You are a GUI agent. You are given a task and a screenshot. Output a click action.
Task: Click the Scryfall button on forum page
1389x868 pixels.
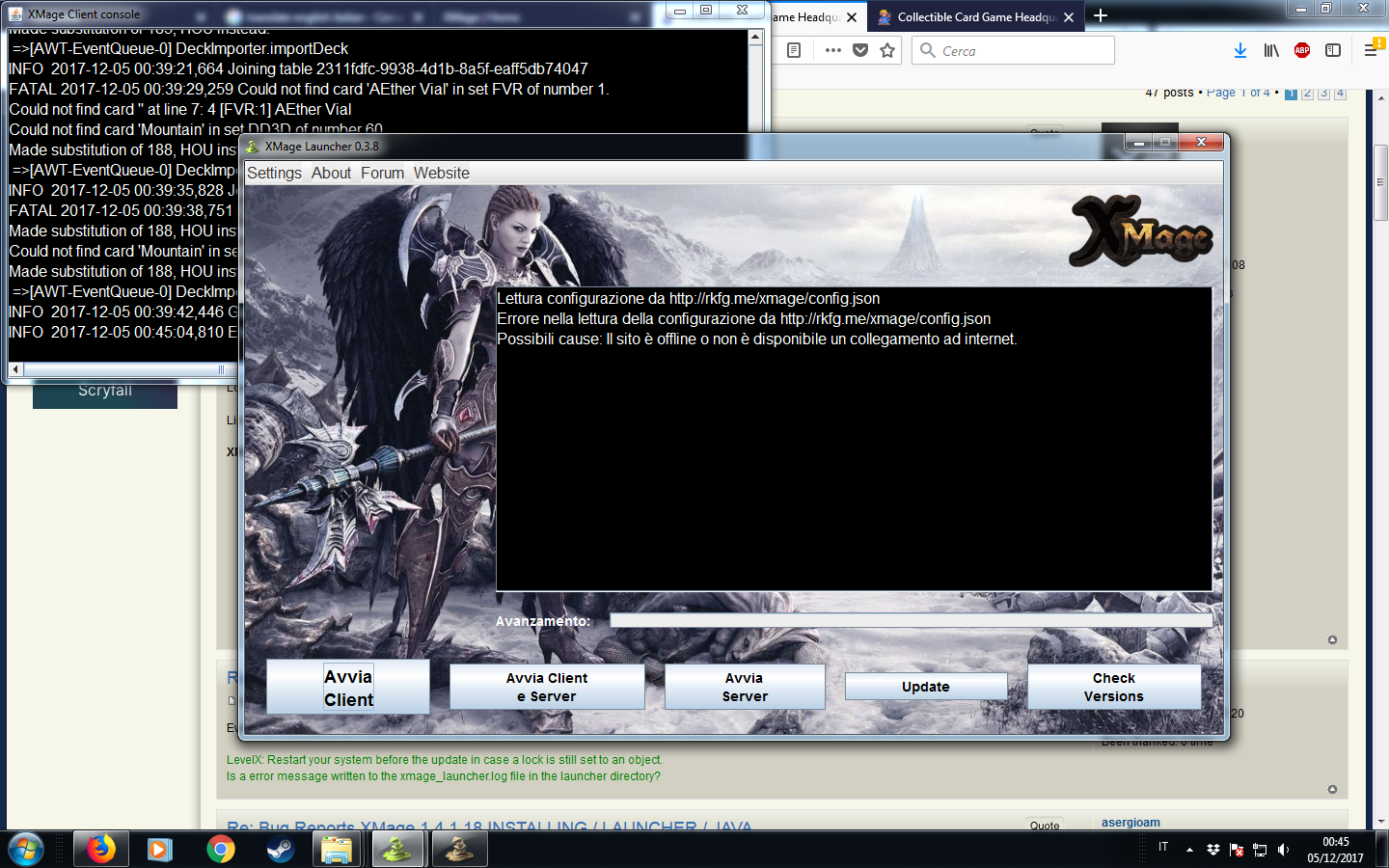coord(105,393)
